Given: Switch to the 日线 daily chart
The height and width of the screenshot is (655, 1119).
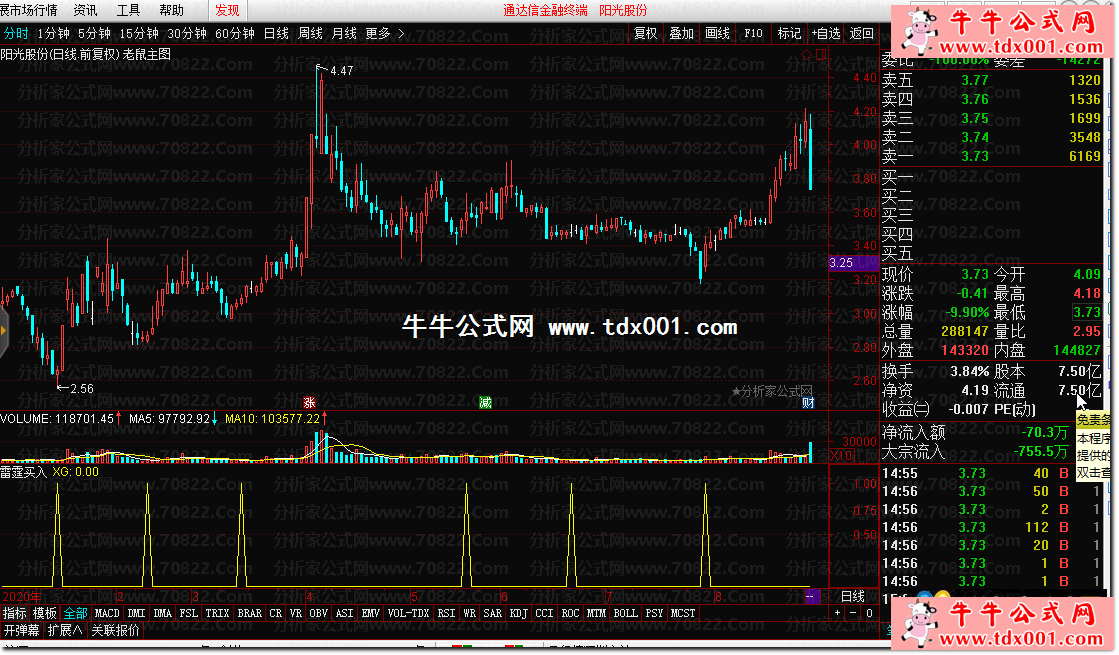Looking at the screenshot, I should [x=276, y=34].
